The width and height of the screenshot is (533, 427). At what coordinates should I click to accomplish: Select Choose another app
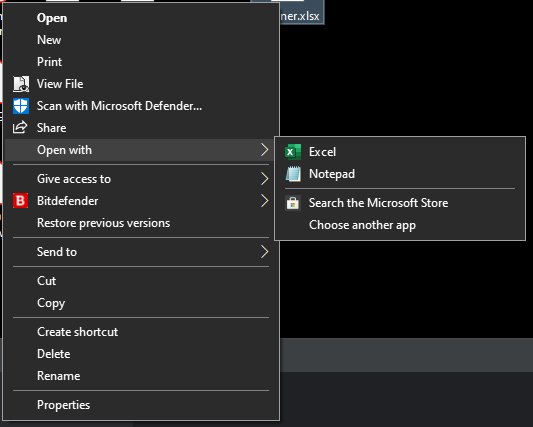[400, 225]
